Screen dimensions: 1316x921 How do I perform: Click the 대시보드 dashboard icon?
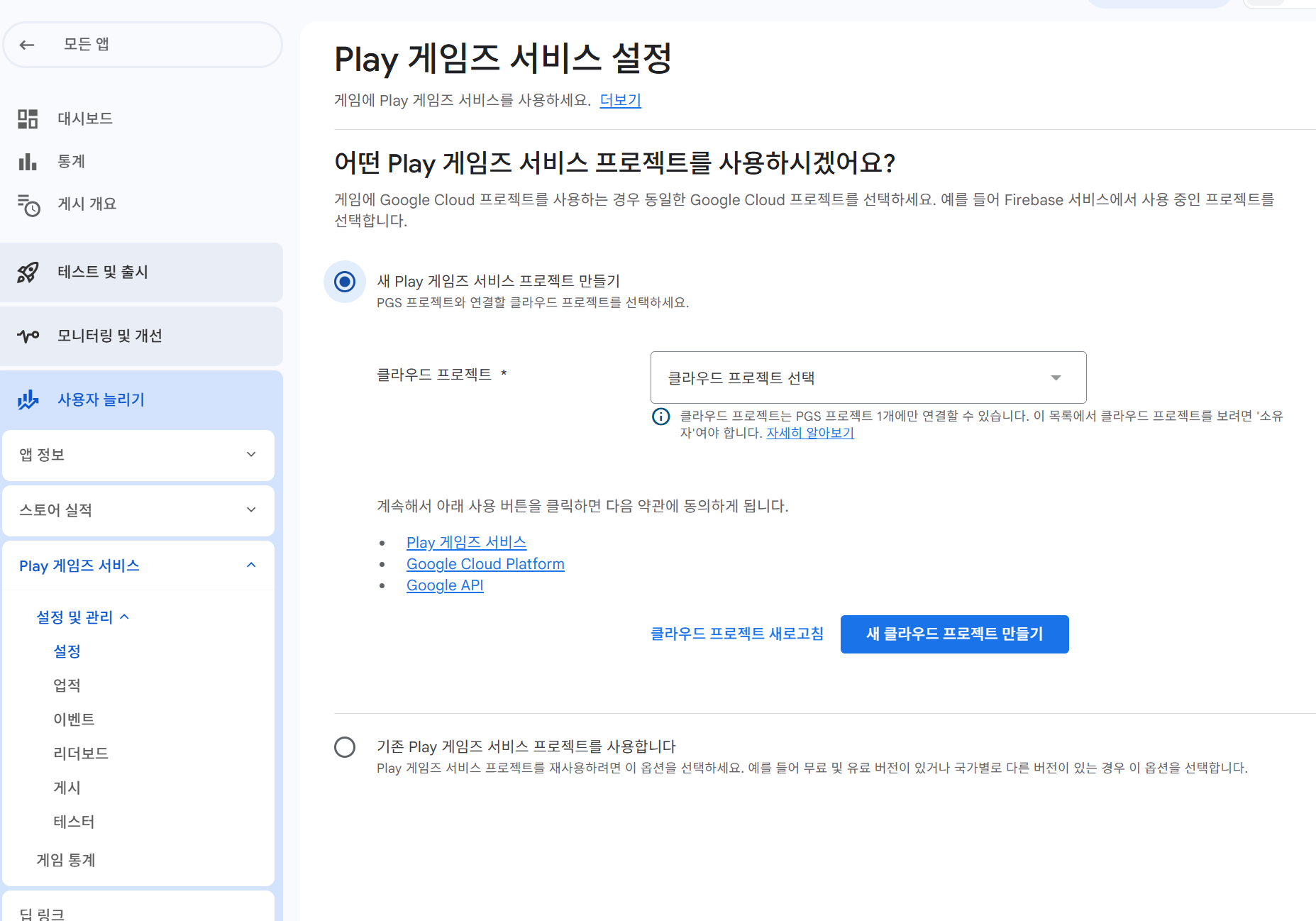(x=28, y=118)
